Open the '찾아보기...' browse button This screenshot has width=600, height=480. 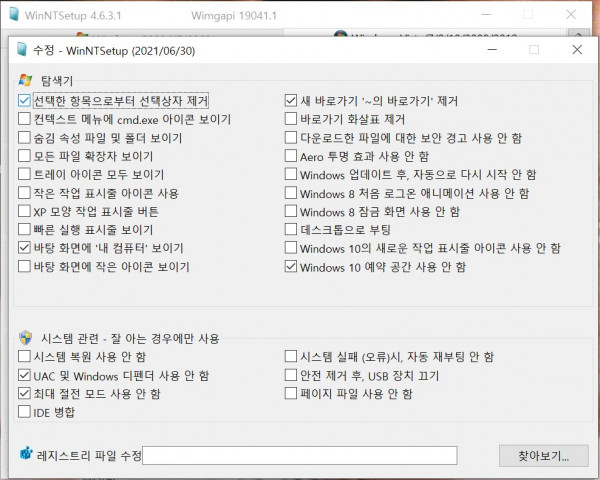tap(543, 456)
